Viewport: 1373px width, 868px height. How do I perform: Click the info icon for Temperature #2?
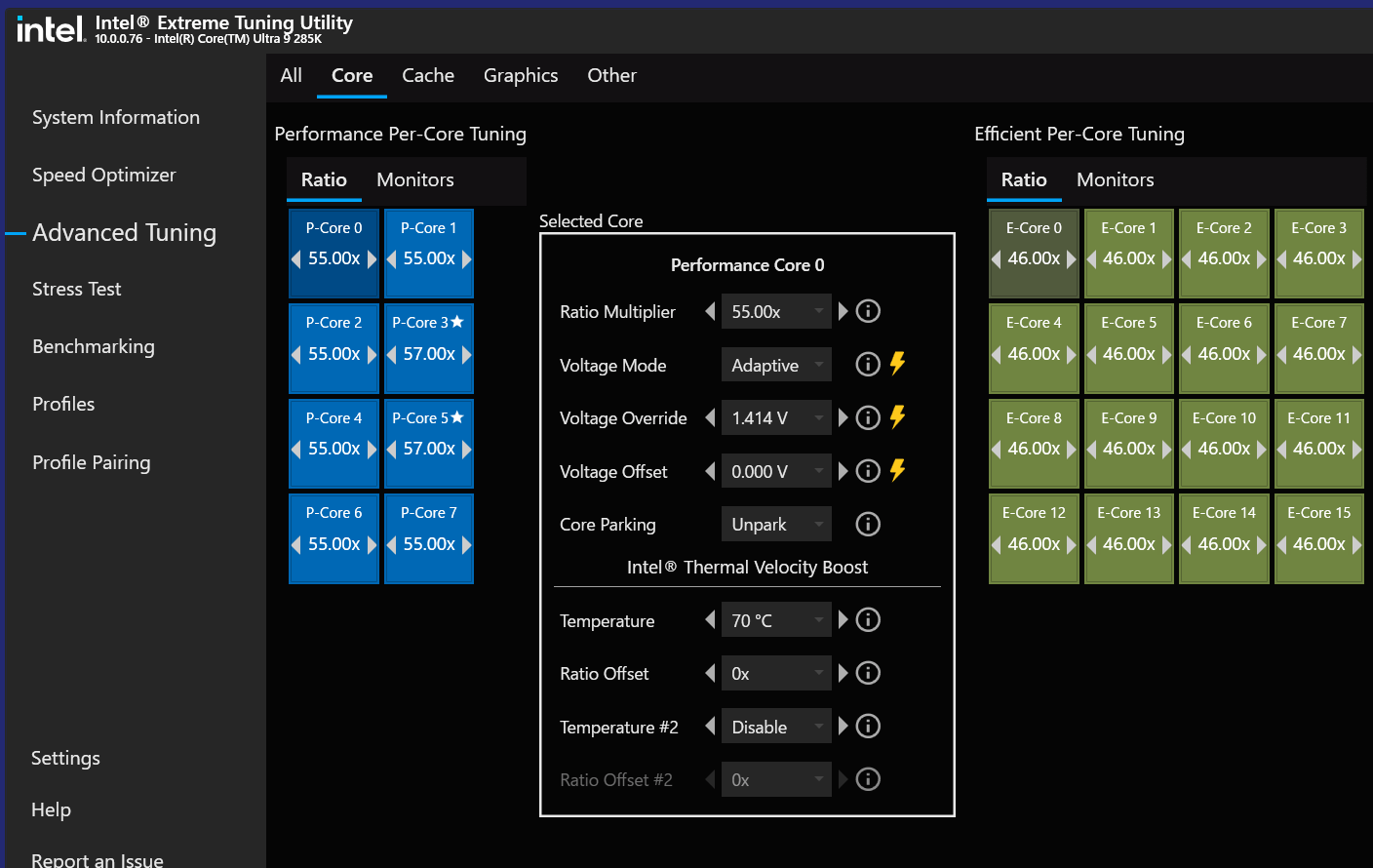click(868, 726)
